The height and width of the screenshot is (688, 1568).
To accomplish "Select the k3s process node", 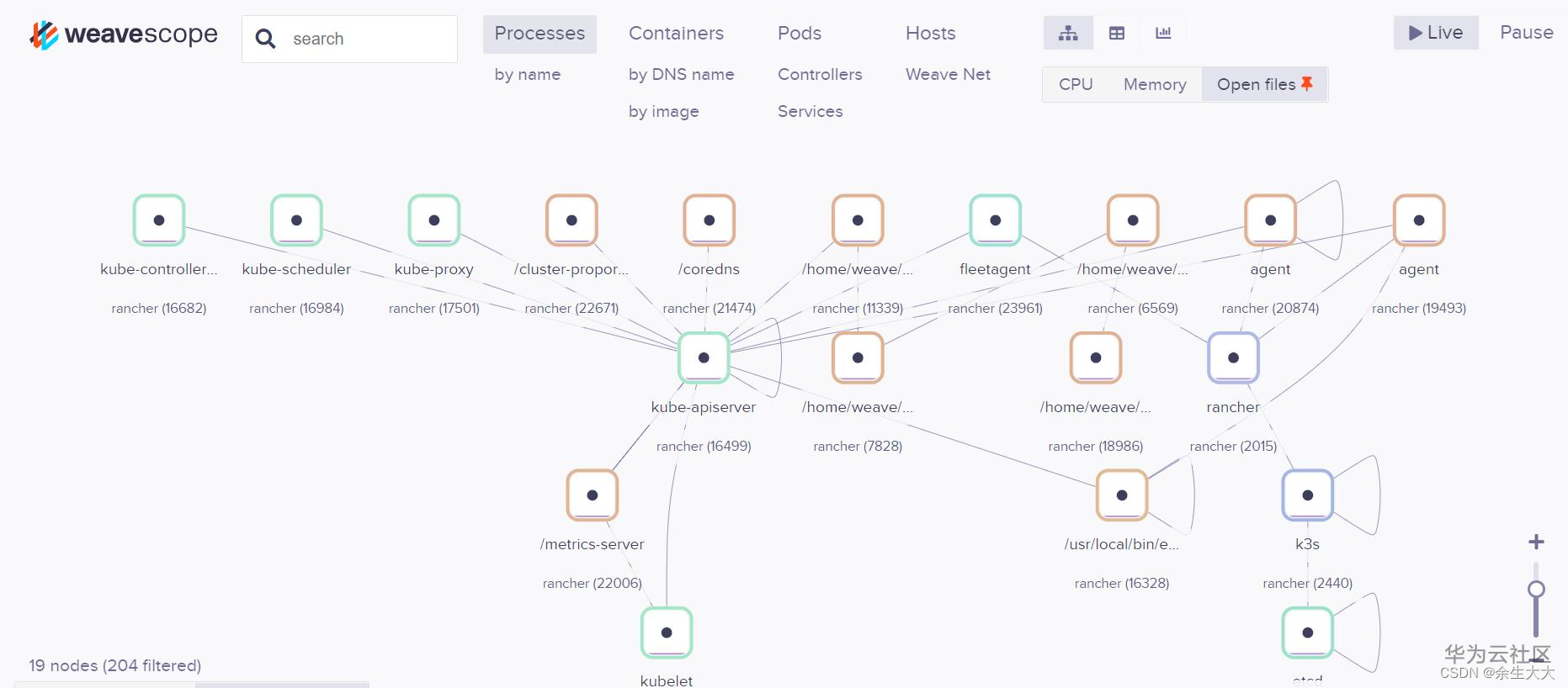I will (x=1308, y=495).
